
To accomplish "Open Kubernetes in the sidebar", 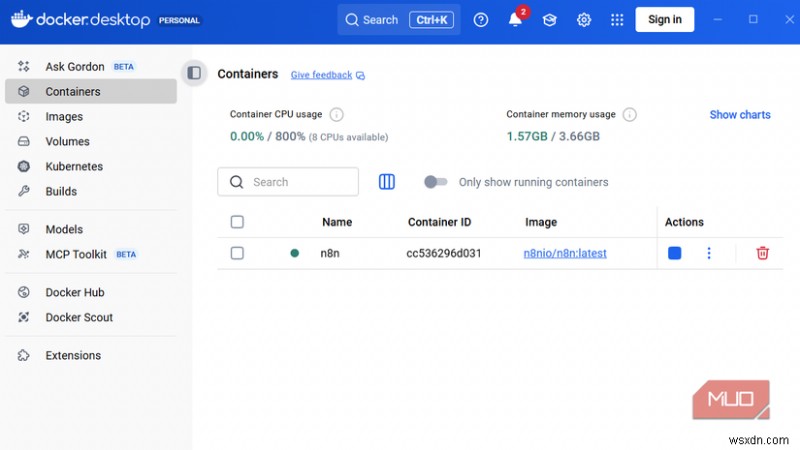I will pos(91,166).
